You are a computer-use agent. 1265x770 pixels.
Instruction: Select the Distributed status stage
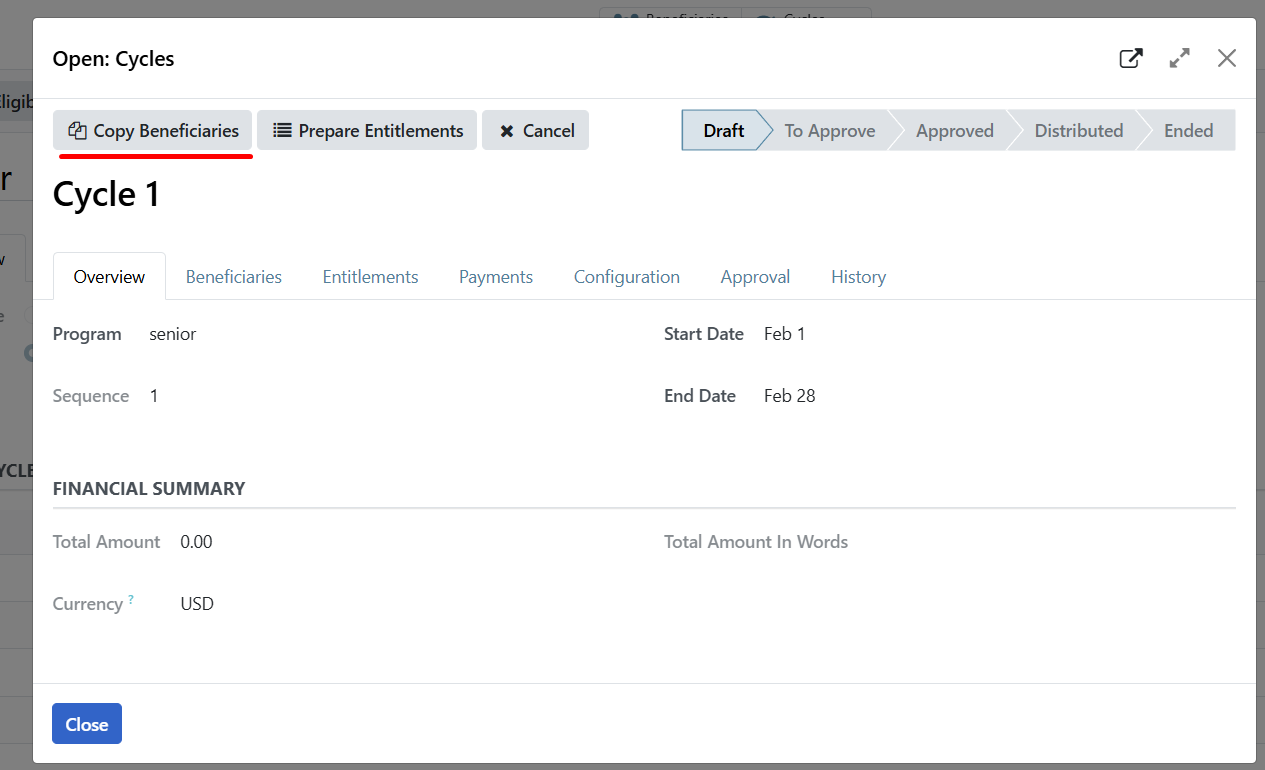click(x=1078, y=131)
